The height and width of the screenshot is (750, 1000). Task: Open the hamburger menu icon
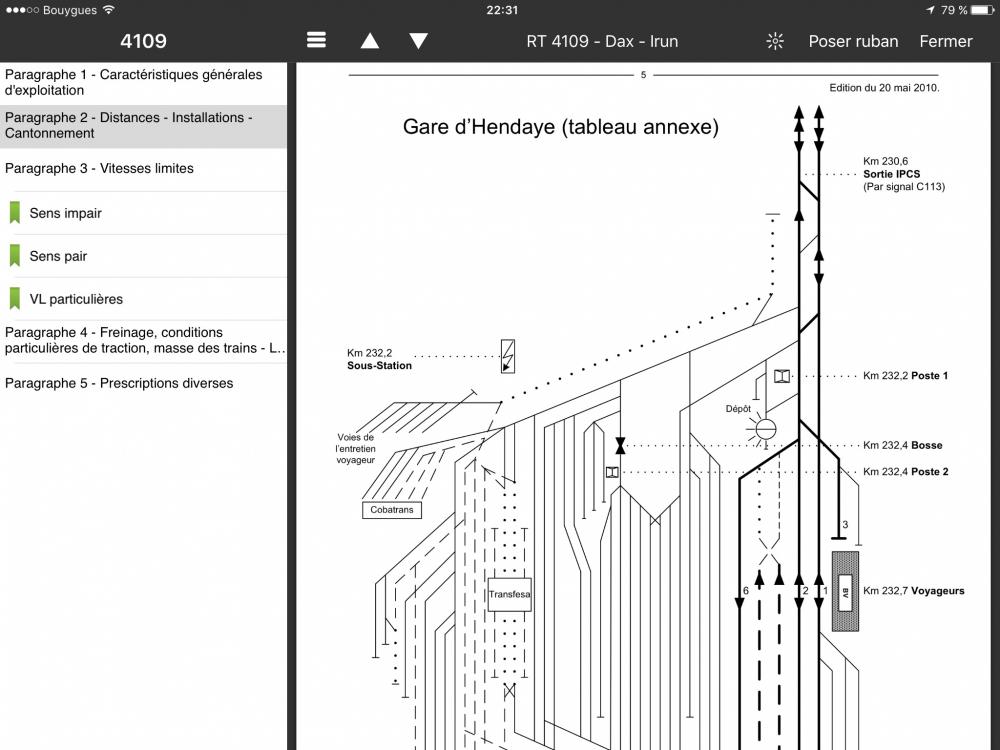click(317, 41)
